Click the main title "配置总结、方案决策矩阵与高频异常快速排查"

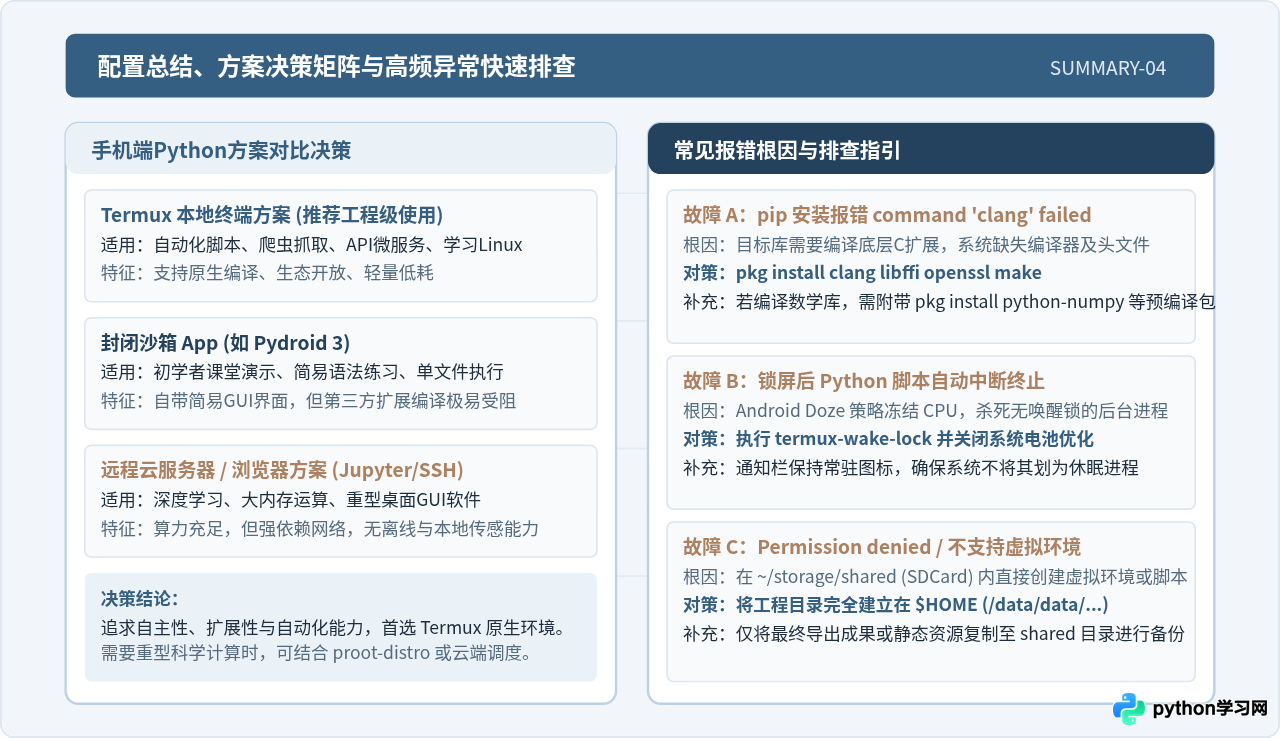[x=336, y=67]
